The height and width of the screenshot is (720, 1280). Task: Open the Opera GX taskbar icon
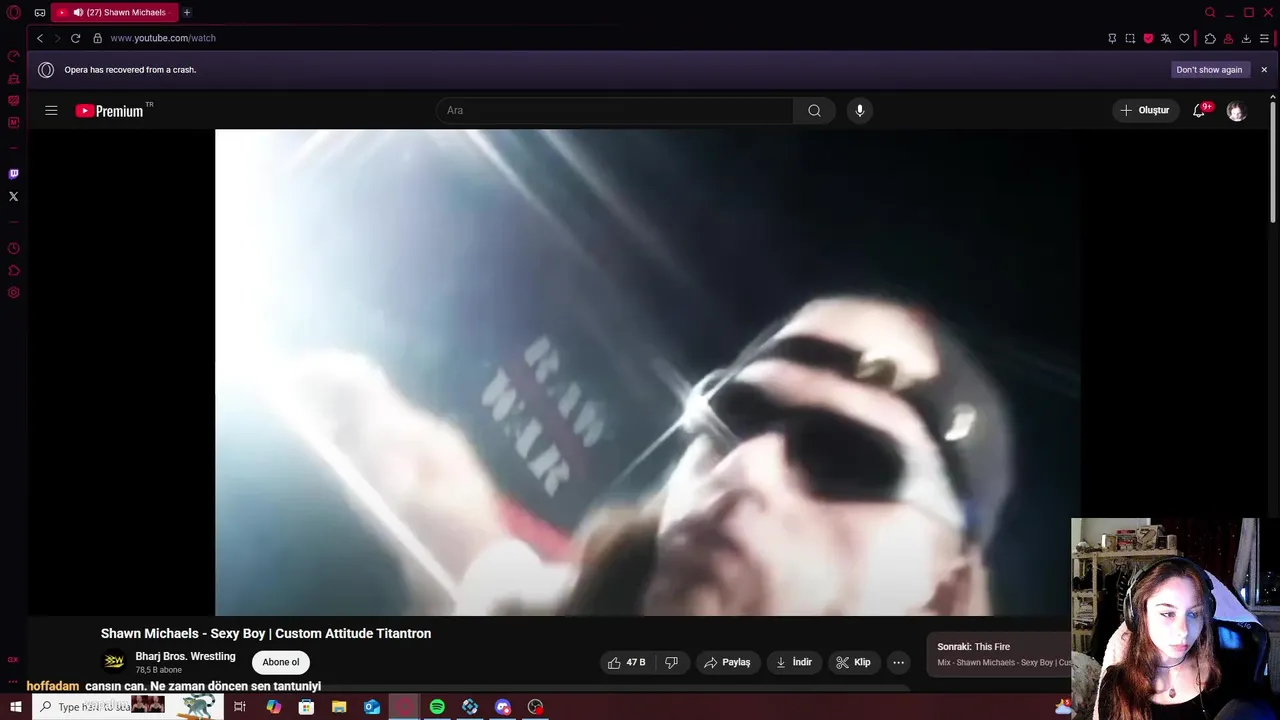[x=404, y=707]
